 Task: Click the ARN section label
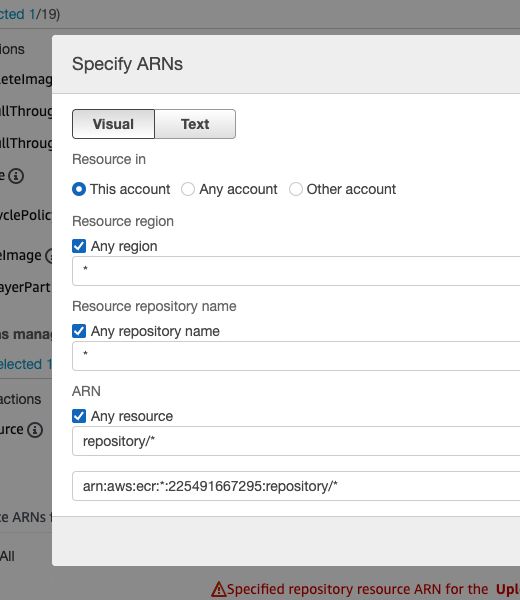tap(86, 391)
